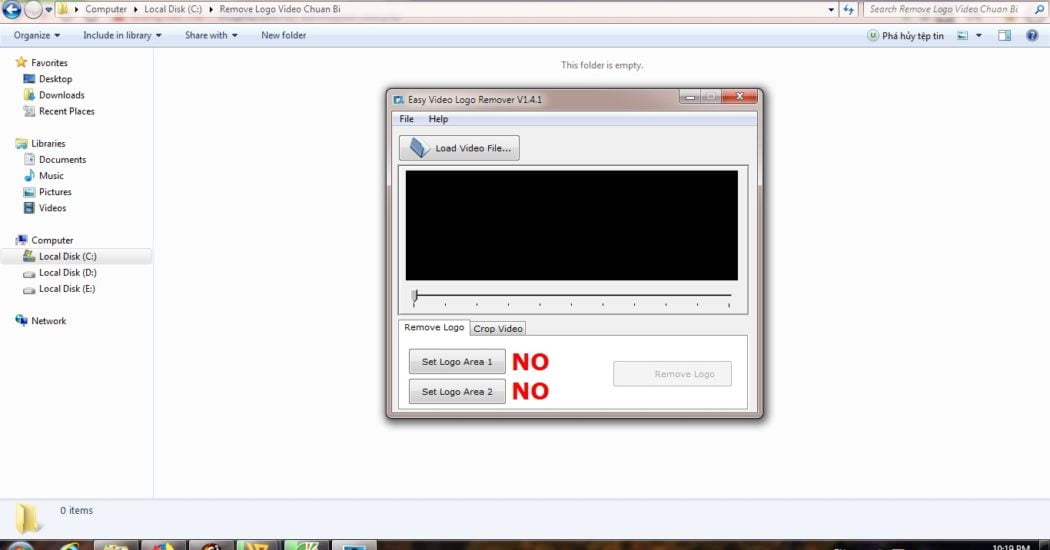Click New folder in Explorer toolbar

click(x=283, y=36)
